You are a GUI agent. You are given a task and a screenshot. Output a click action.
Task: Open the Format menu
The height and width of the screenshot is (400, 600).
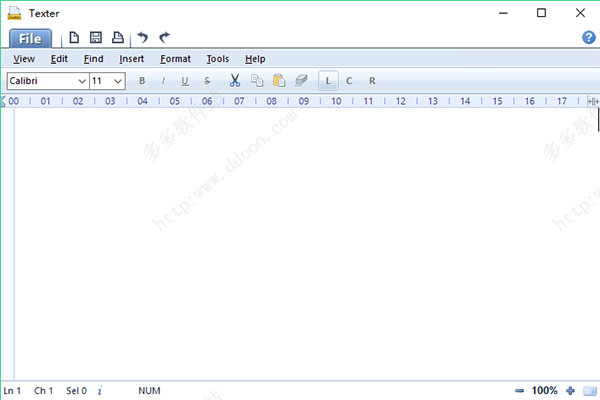(x=175, y=59)
